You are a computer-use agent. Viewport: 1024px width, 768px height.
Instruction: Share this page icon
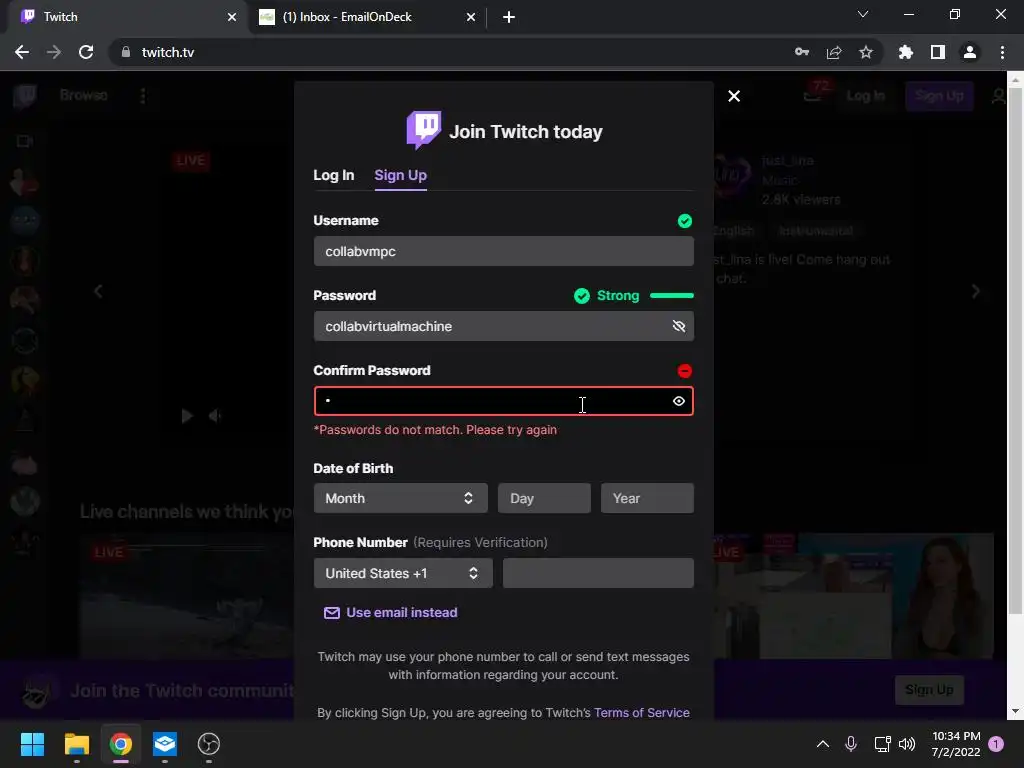(x=834, y=52)
